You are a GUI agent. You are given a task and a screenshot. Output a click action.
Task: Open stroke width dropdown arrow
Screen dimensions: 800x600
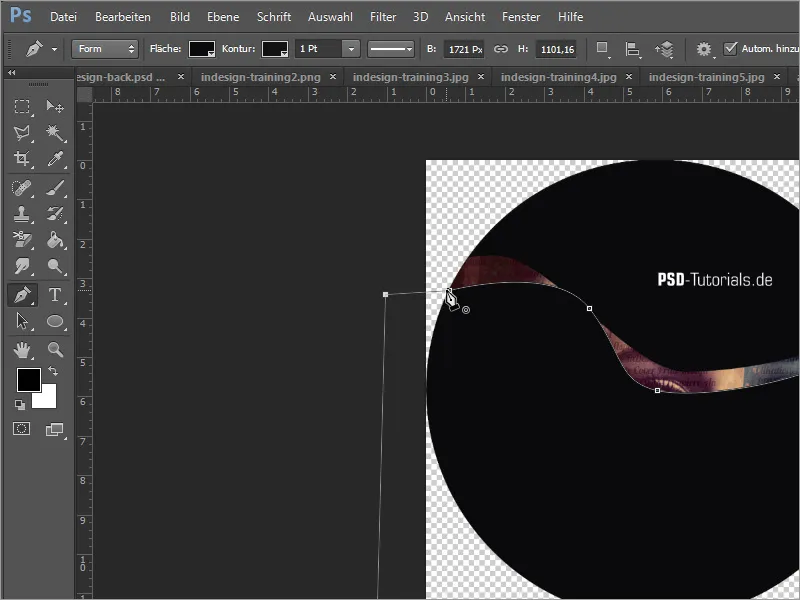coord(351,49)
